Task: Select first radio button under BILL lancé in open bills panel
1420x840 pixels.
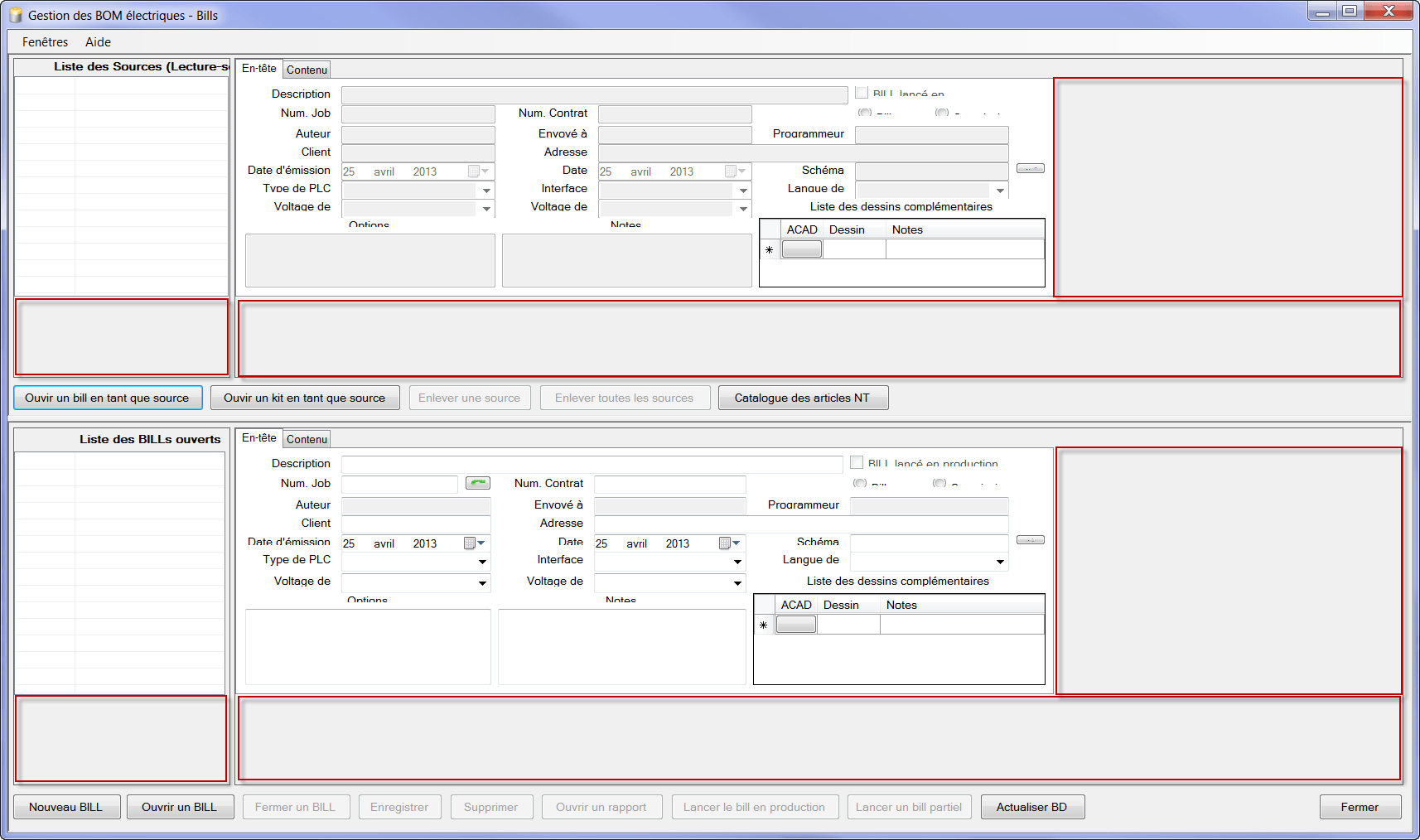Action: [x=860, y=482]
